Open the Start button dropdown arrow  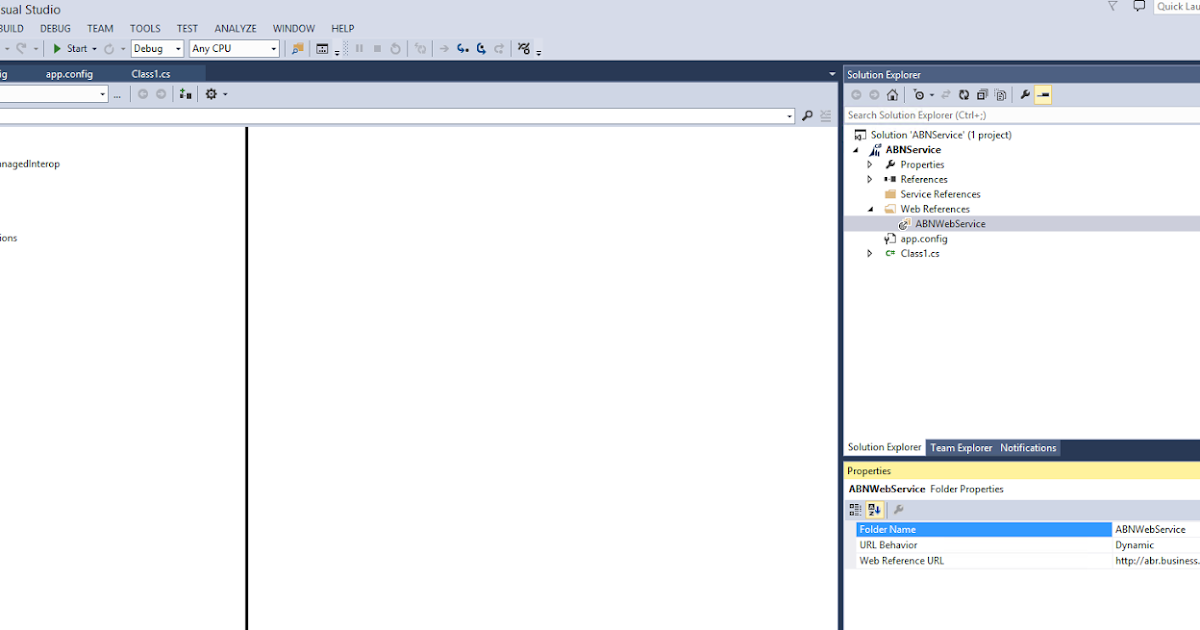tap(94, 48)
